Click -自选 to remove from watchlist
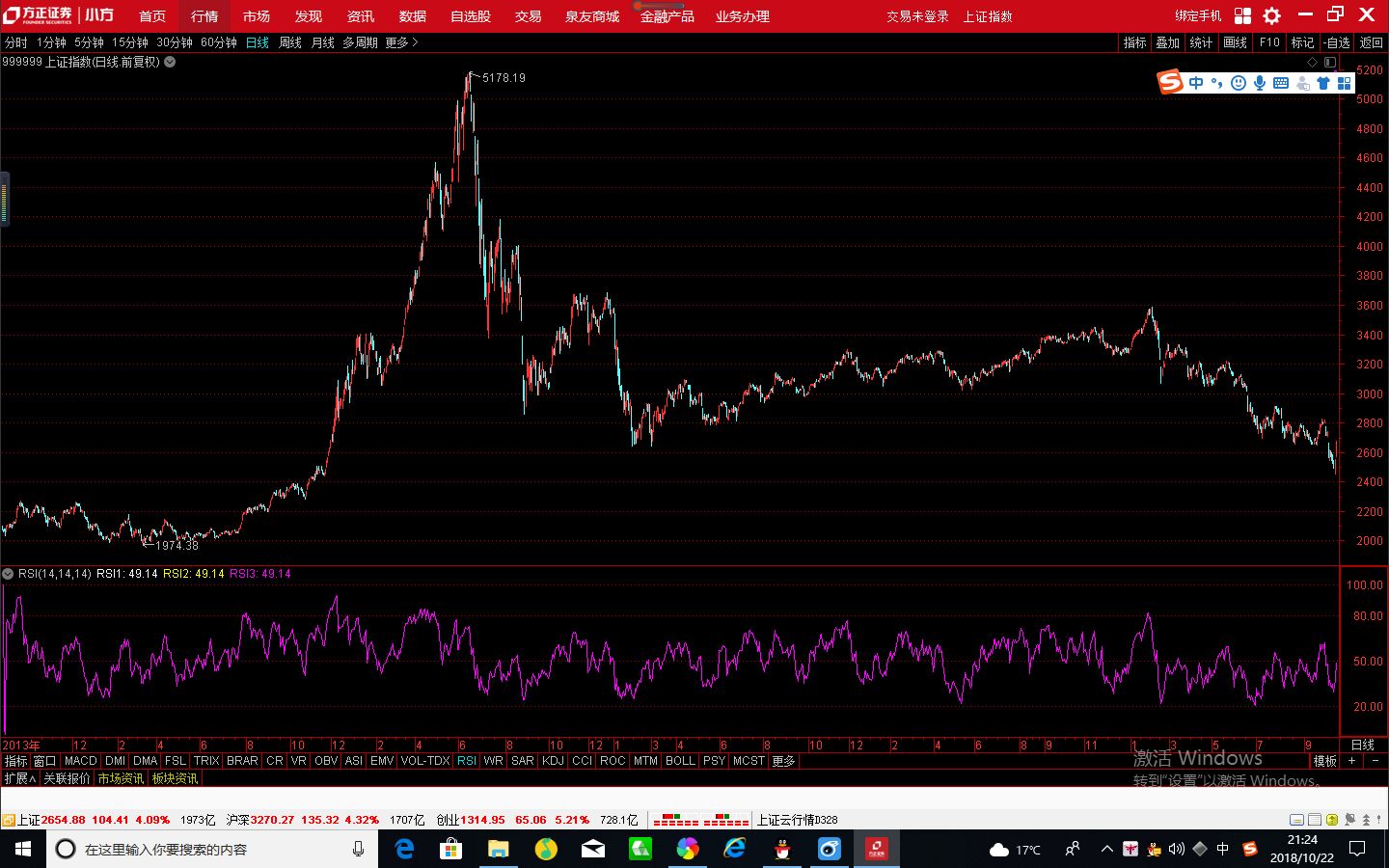Viewport: 1389px width, 868px height. point(1337,42)
